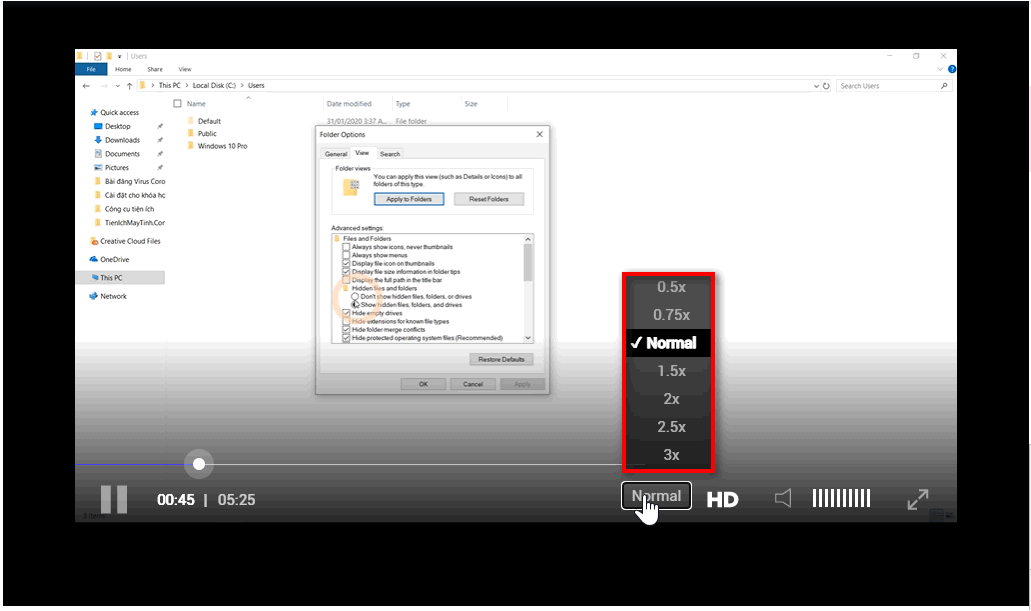Click the video timeline track
Viewport: 1031px width, 611px height.
[x=348, y=464]
